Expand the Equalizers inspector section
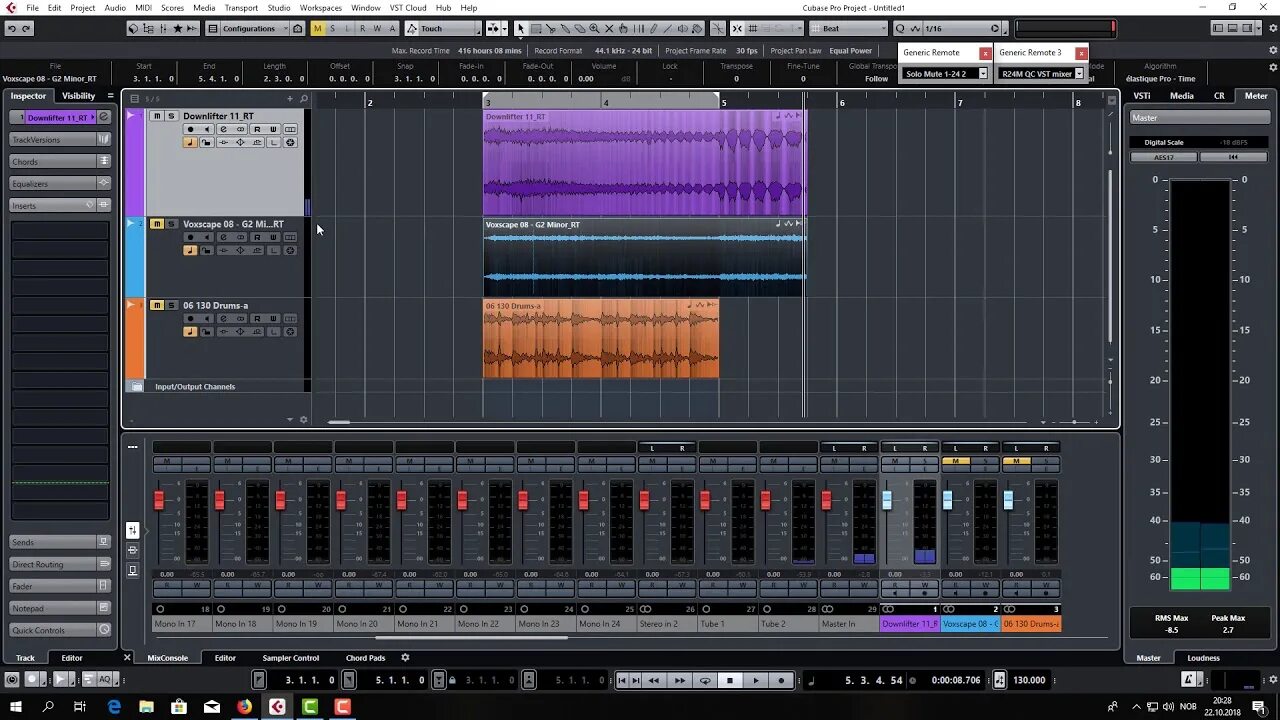Image resolution: width=1280 pixels, height=720 pixels. pyautogui.click(x=60, y=184)
